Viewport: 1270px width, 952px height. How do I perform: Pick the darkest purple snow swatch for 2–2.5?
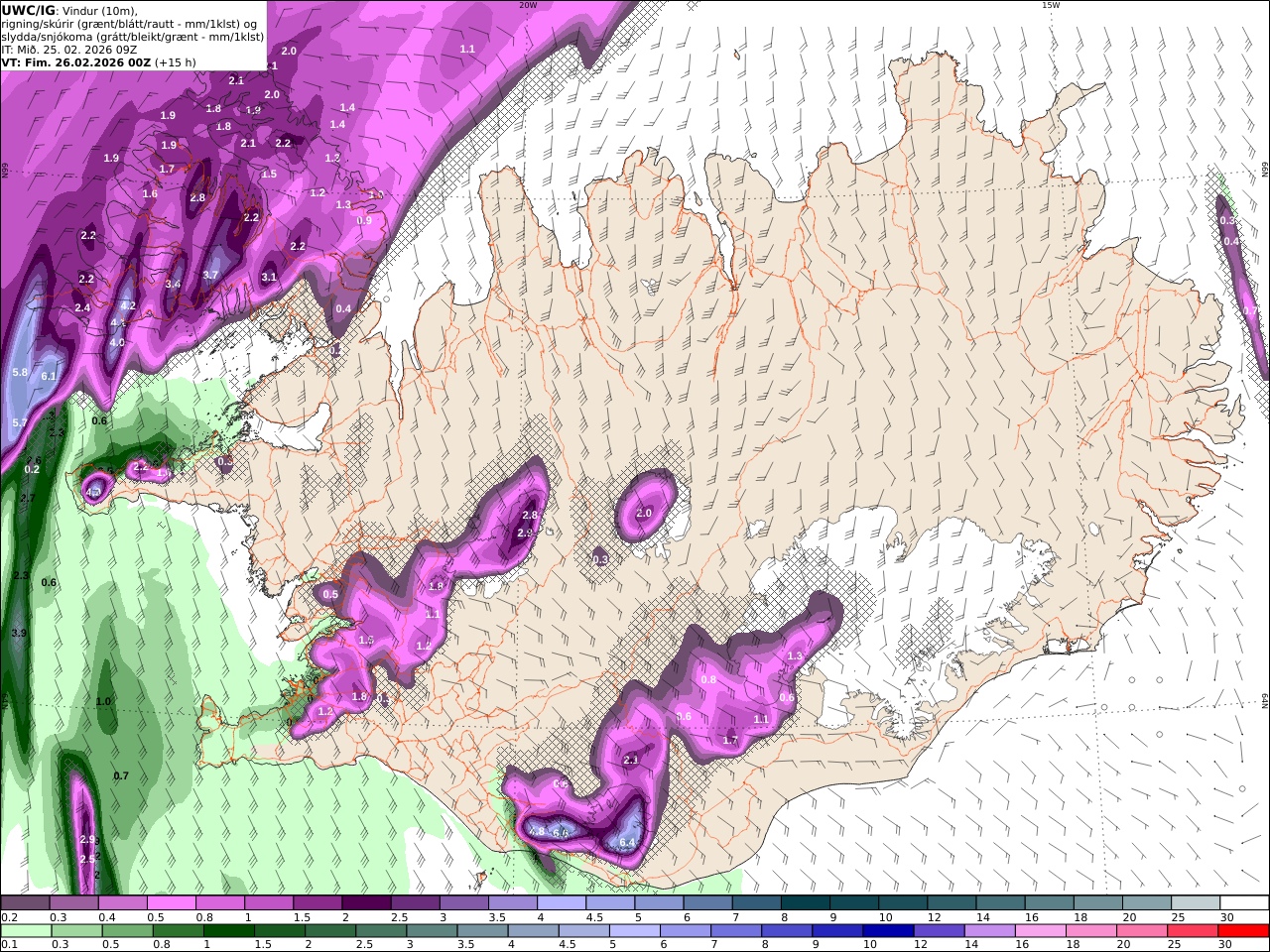(366, 903)
